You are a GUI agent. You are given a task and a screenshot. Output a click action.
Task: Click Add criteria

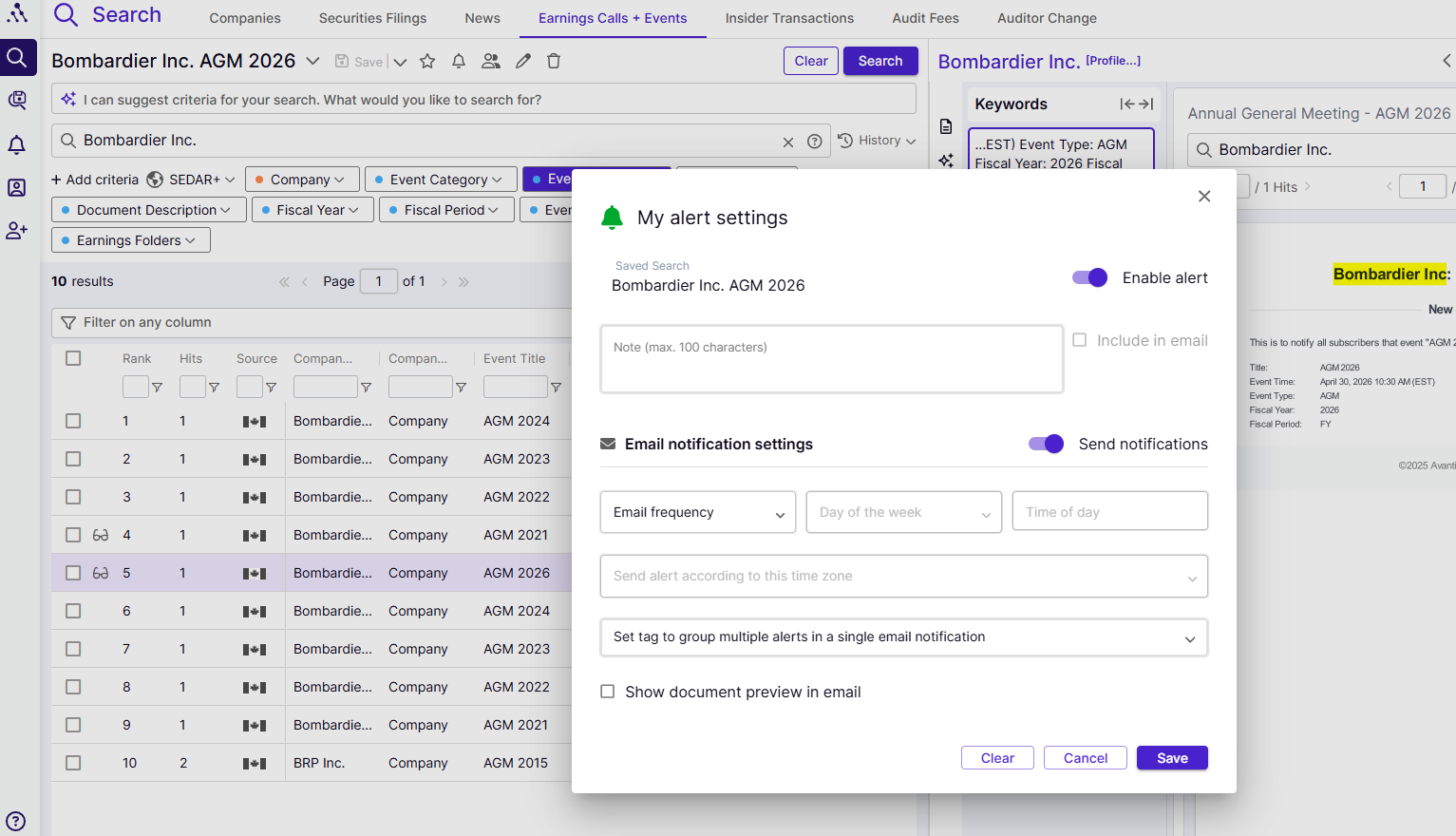point(95,180)
